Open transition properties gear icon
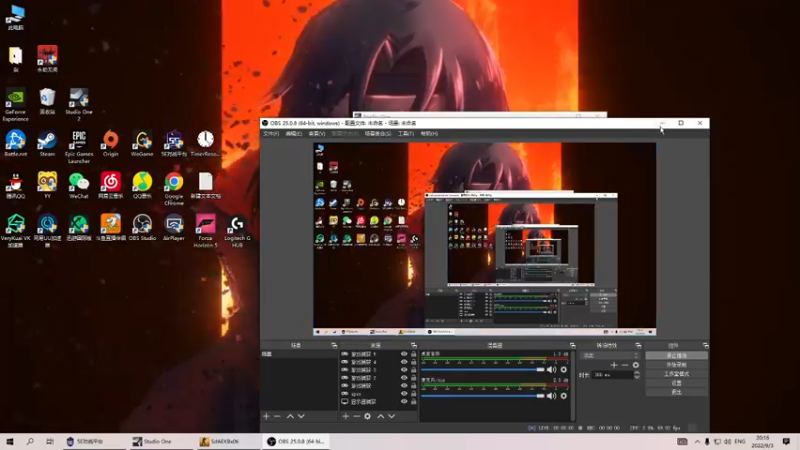 coord(636,365)
